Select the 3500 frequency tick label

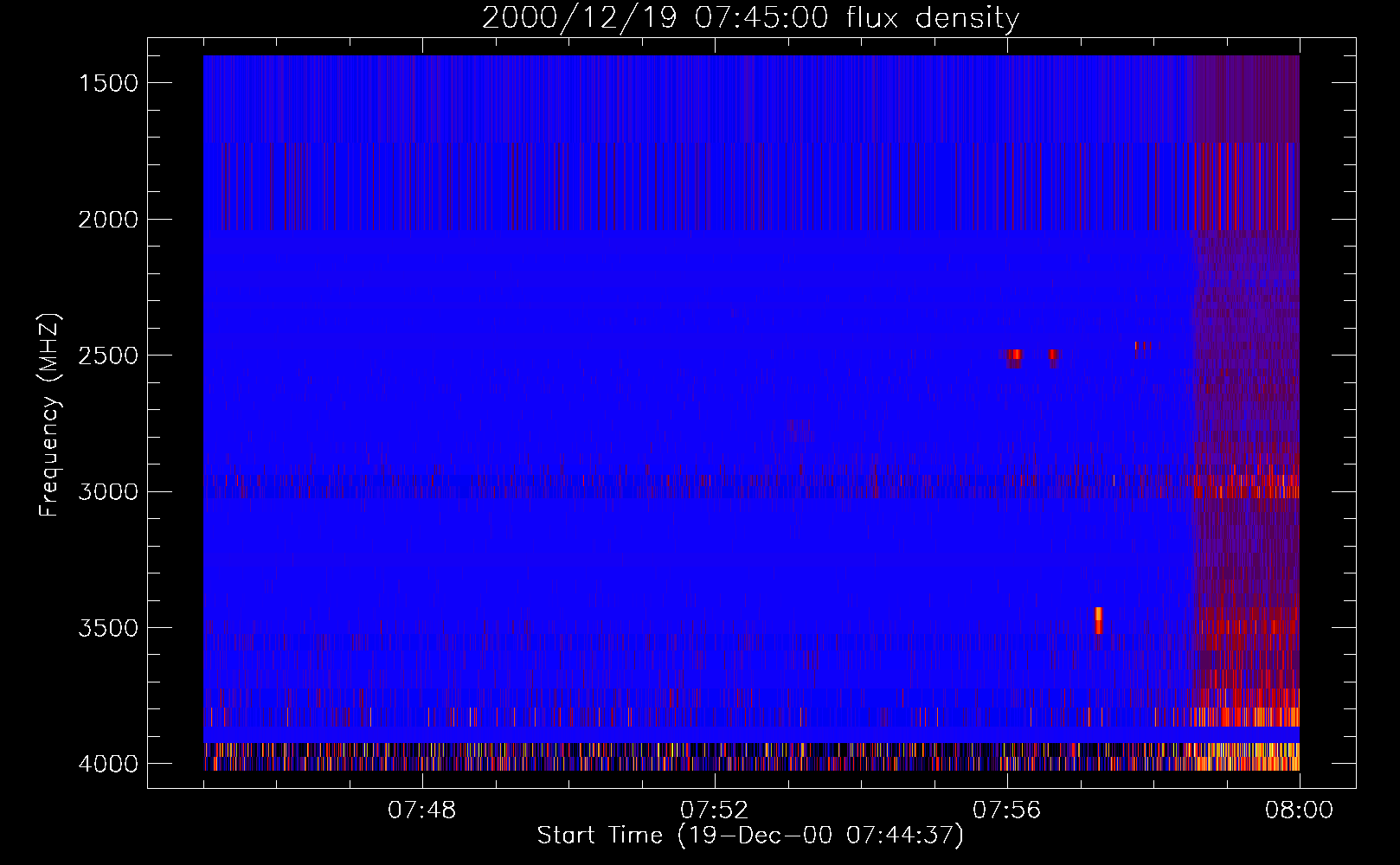[108, 628]
